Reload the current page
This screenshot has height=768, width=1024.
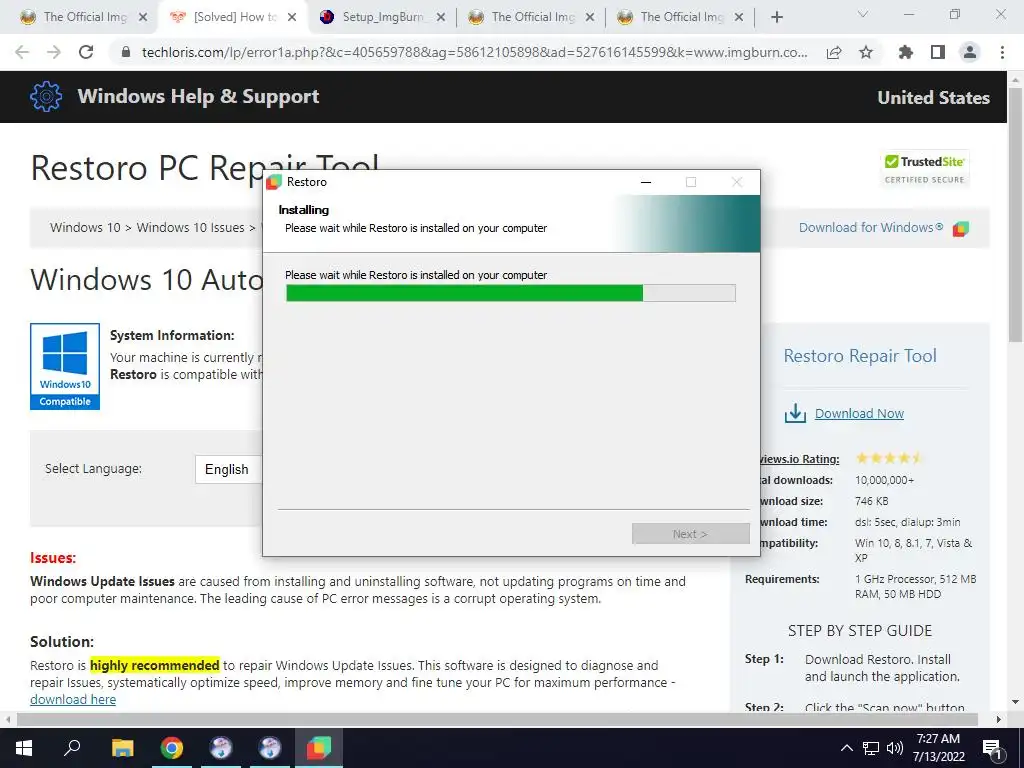pyautogui.click(x=86, y=52)
